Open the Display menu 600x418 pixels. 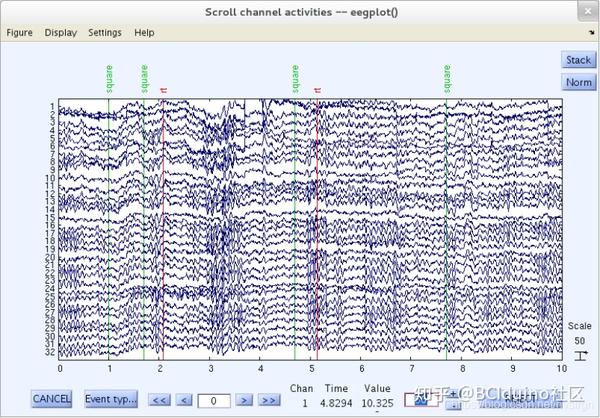point(60,32)
